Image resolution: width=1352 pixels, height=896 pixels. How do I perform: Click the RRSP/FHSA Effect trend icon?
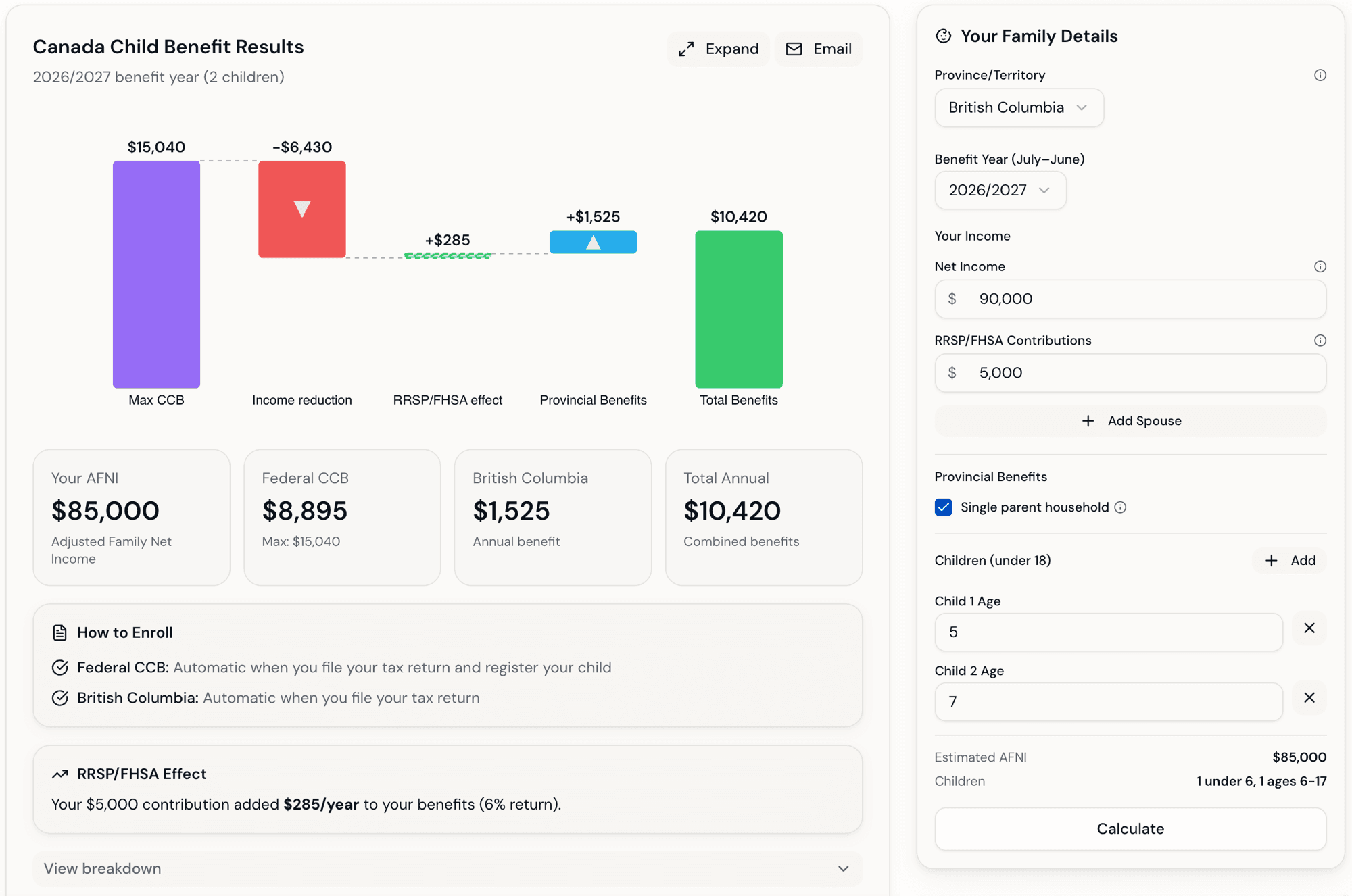[60, 774]
